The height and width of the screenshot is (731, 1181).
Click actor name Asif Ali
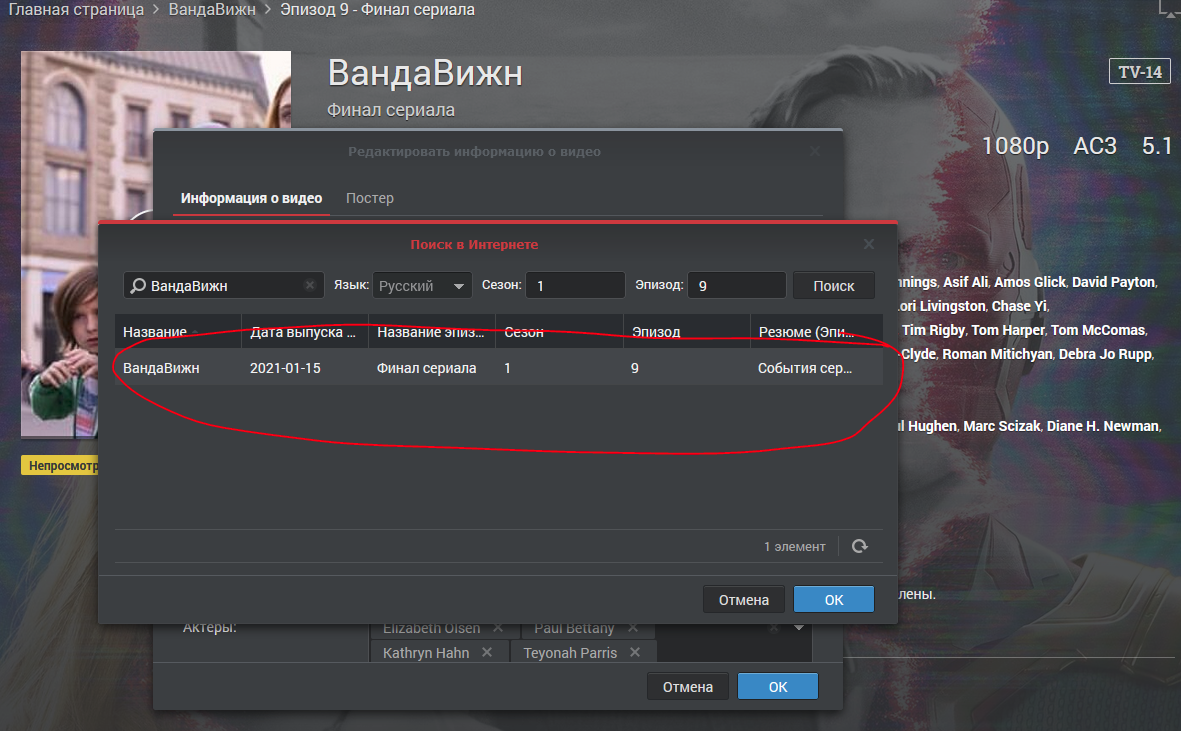pyautogui.click(x=966, y=282)
